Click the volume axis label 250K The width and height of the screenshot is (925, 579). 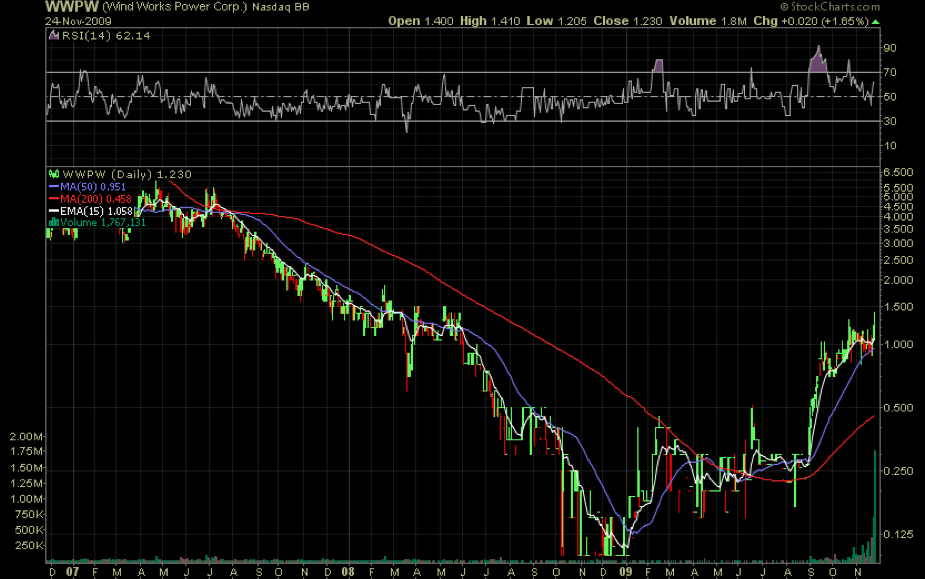29,545
